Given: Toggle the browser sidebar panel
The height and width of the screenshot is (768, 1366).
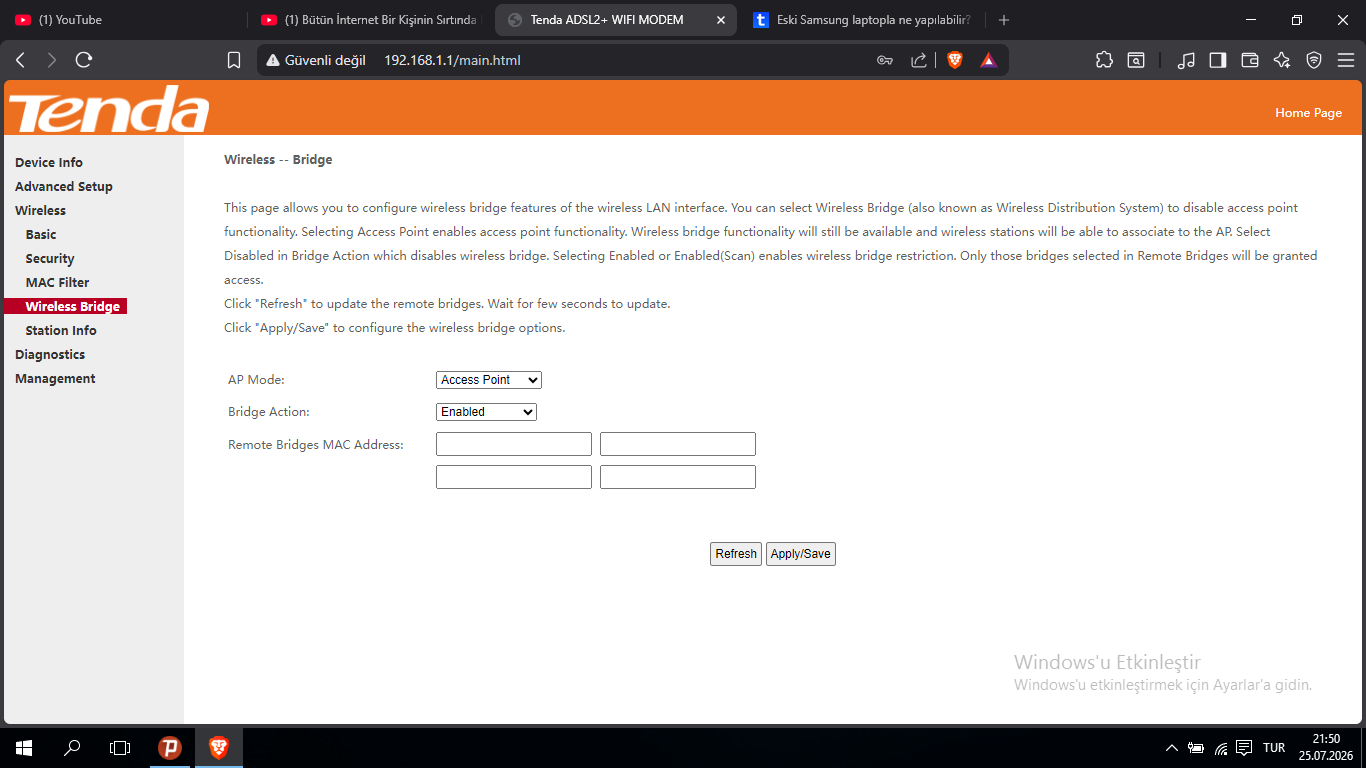Looking at the screenshot, I should (1218, 60).
